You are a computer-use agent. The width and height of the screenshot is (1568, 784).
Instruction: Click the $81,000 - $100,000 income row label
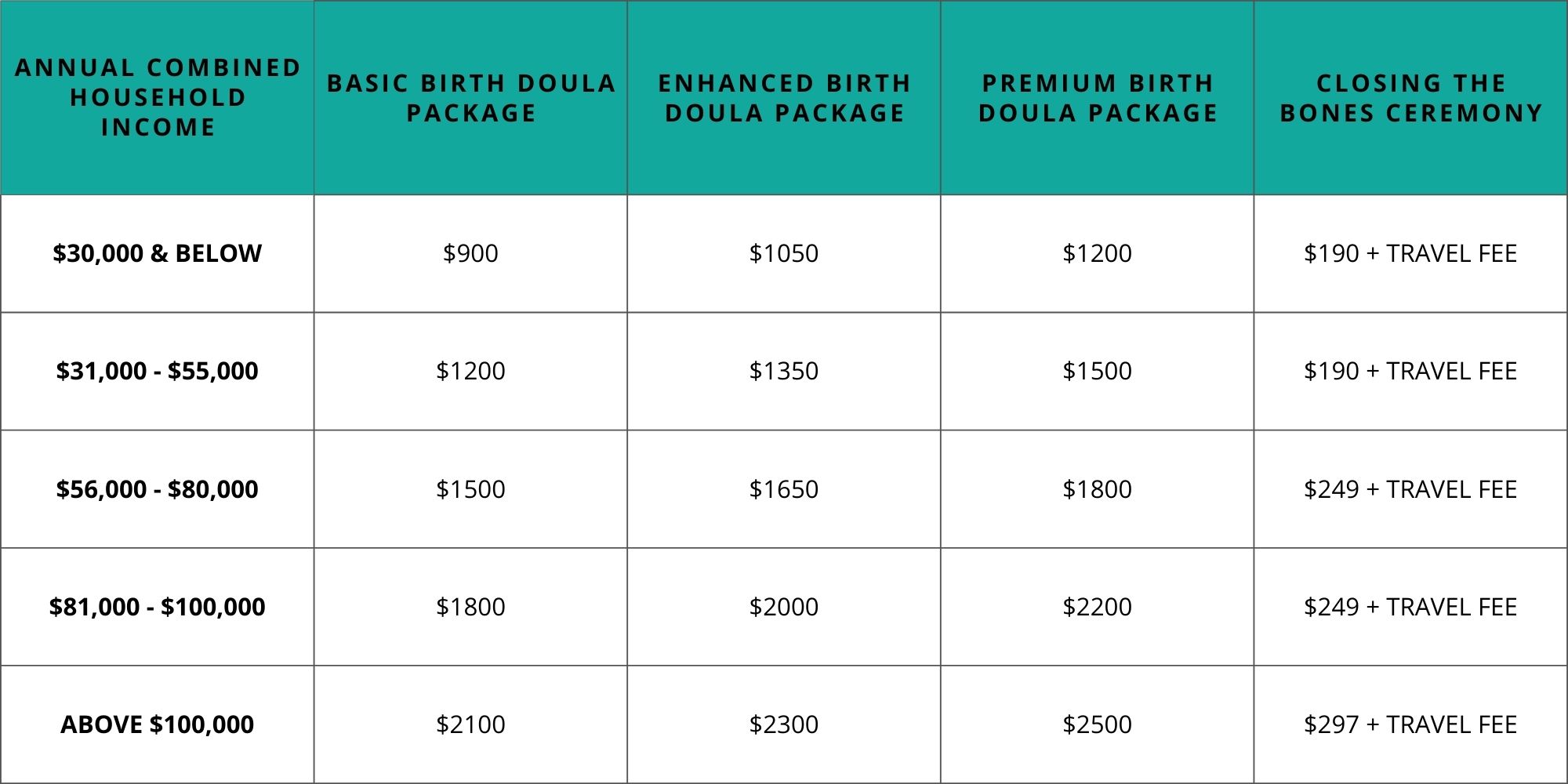[x=158, y=607]
